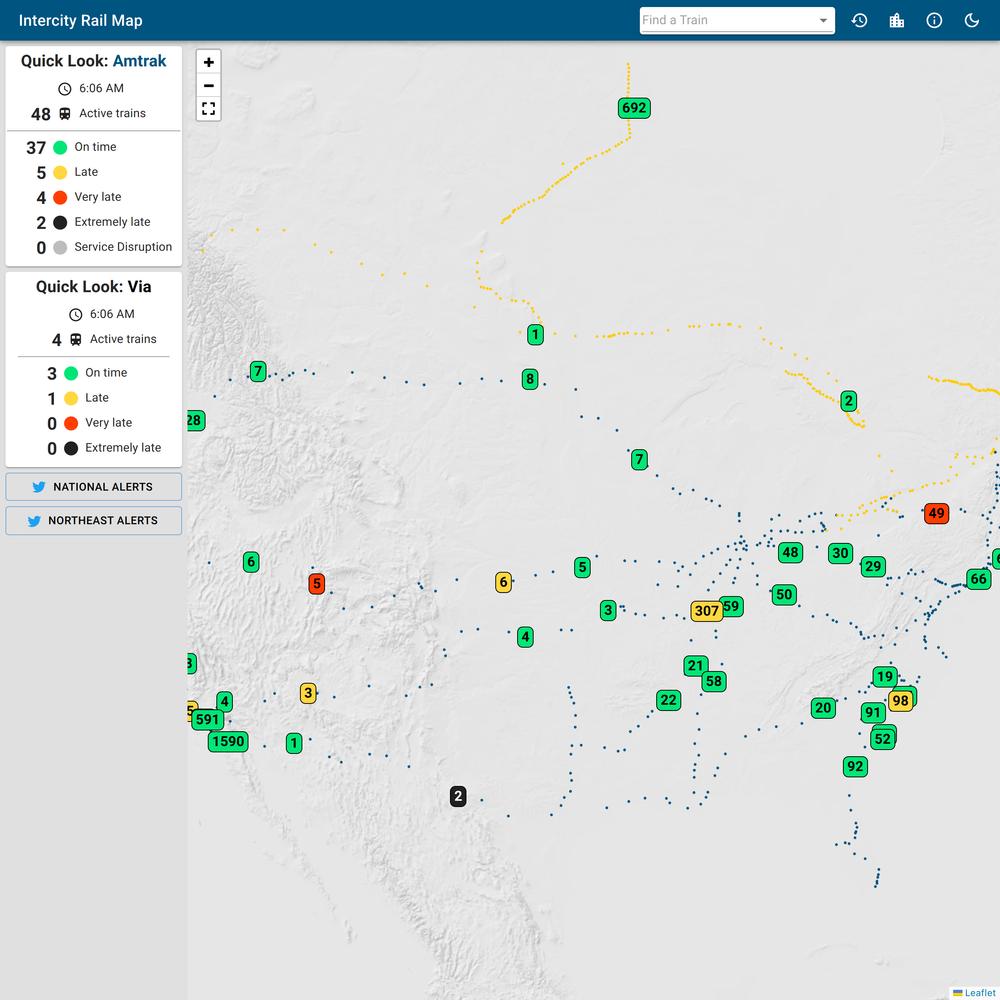Select train marker 20
Screen dimensions: 1000x1000
[x=823, y=707]
